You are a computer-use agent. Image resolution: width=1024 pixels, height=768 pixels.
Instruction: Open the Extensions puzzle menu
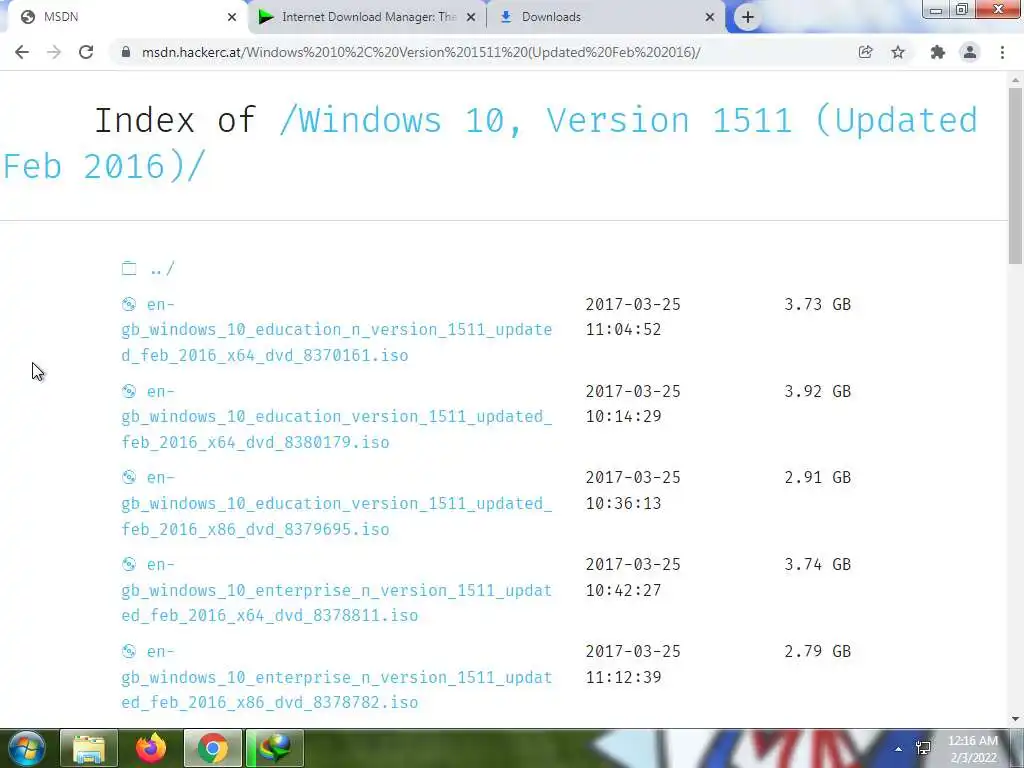[938, 52]
